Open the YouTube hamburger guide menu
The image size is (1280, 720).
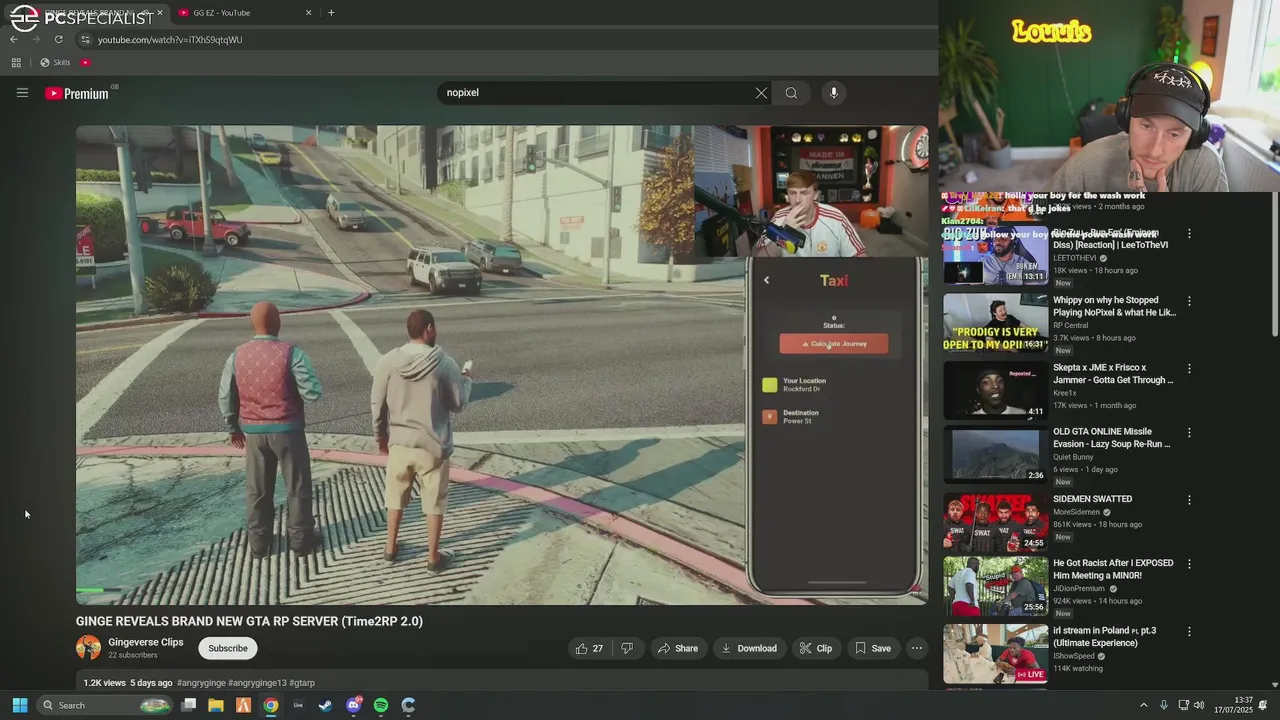22,93
